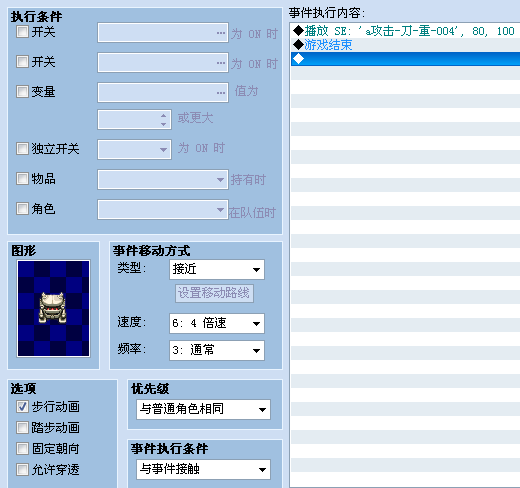Open the 类型 movement type dropdown

pyautogui.click(x=217, y=269)
